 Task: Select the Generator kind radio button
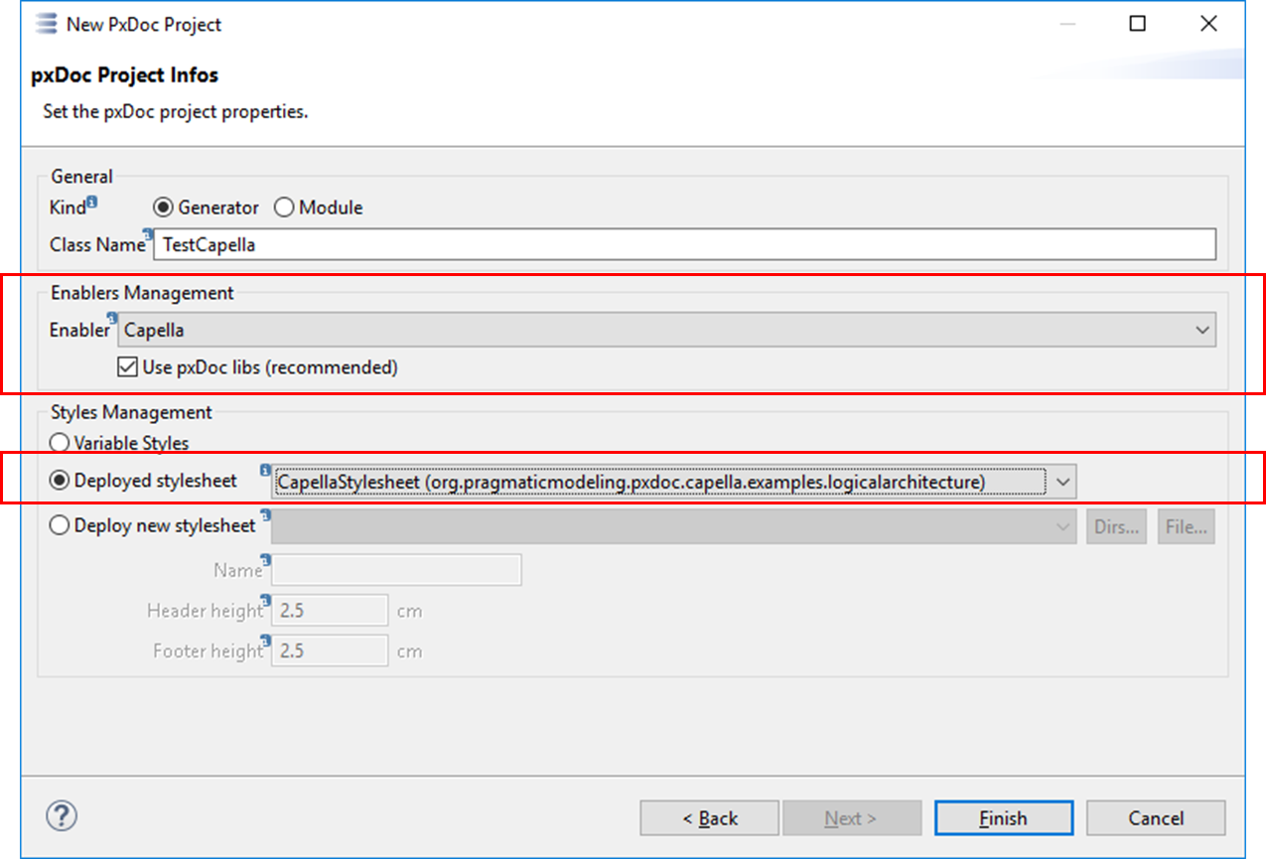click(163, 208)
